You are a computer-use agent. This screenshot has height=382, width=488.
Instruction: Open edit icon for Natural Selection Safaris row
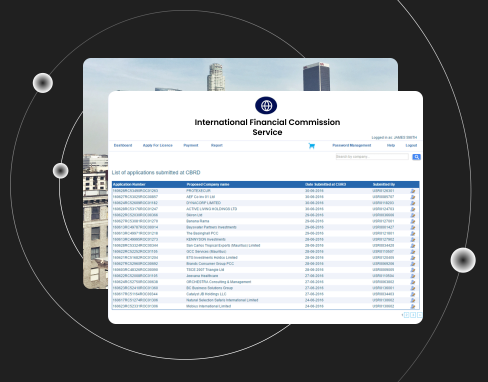pos(413,300)
